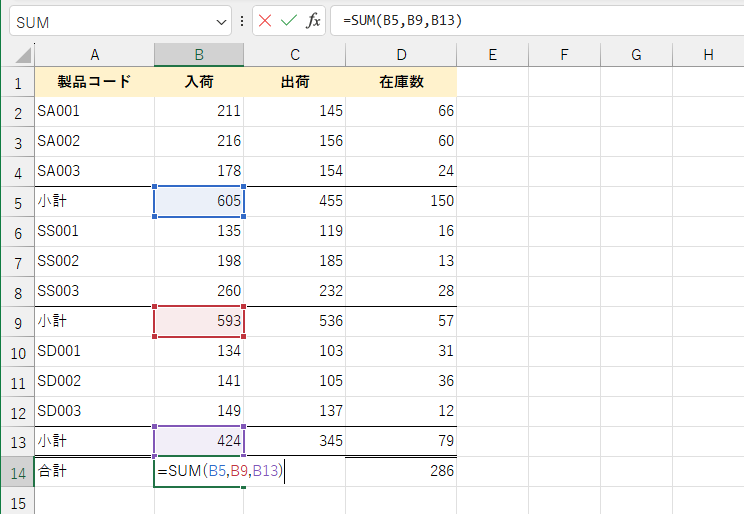
Task: Select column D header
Action: (401, 55)
